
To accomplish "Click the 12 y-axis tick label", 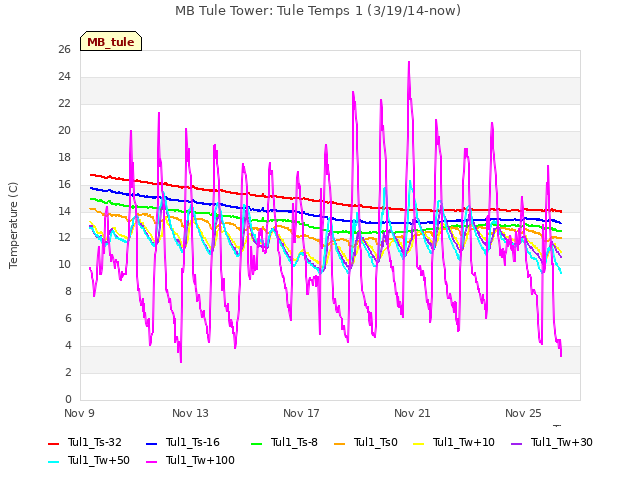I will [64, 238].
